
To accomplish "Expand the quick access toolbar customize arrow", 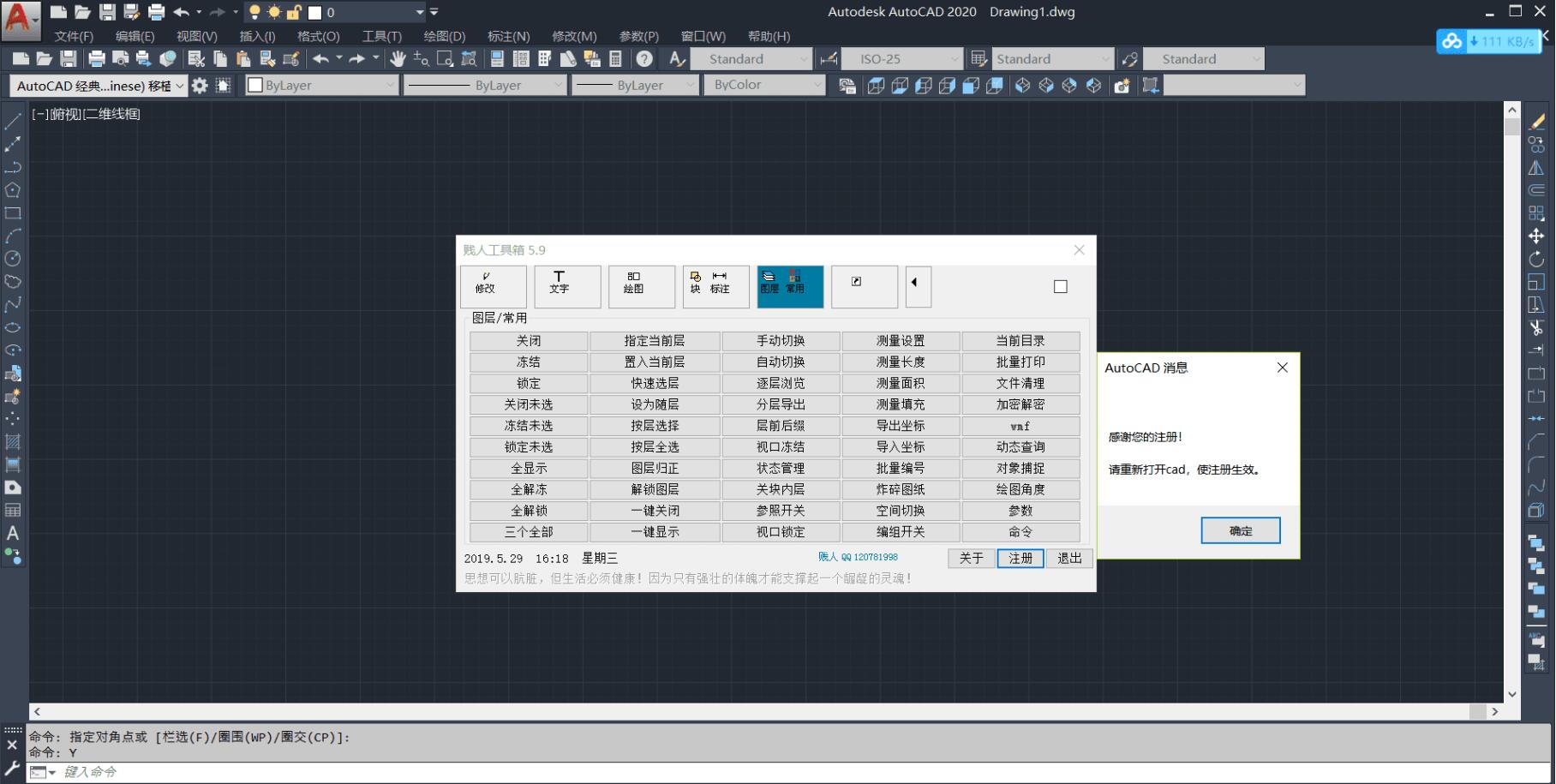I will 434,12.
